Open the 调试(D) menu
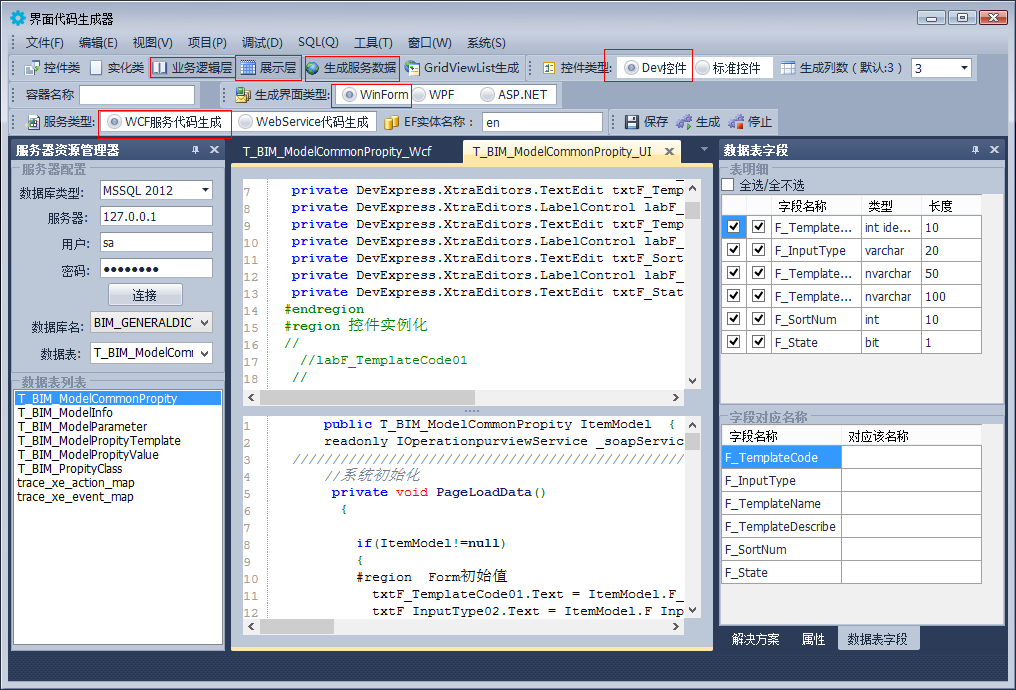The height and width of the screenshot is (690, 1016). click(x=262, y=43)
